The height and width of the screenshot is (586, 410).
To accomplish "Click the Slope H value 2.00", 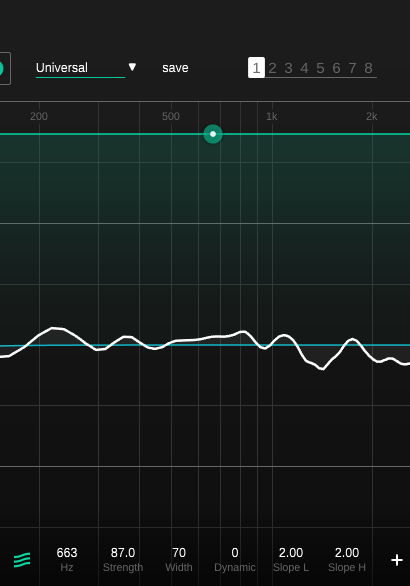I will pos(347,552).
